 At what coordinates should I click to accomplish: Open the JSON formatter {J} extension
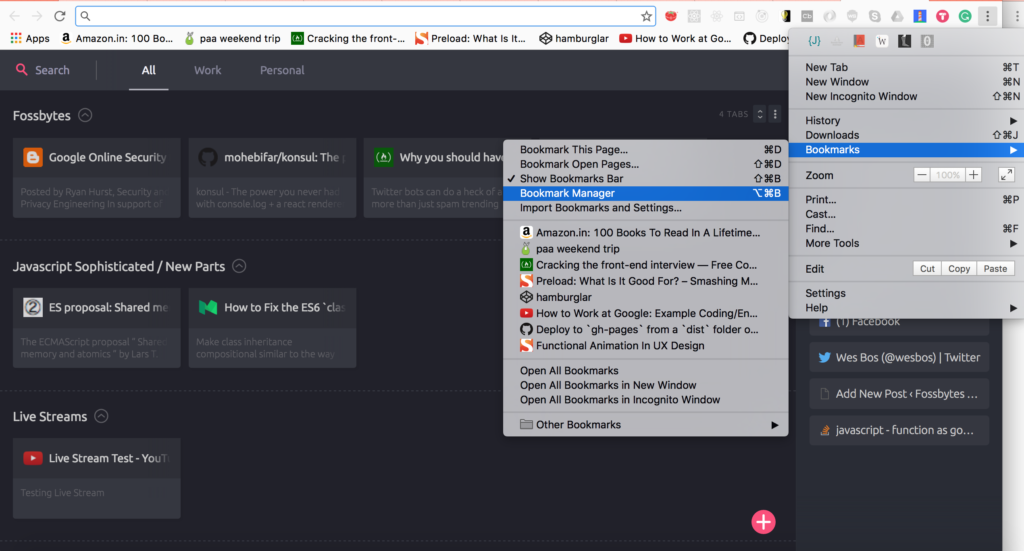tap(814, 41)
